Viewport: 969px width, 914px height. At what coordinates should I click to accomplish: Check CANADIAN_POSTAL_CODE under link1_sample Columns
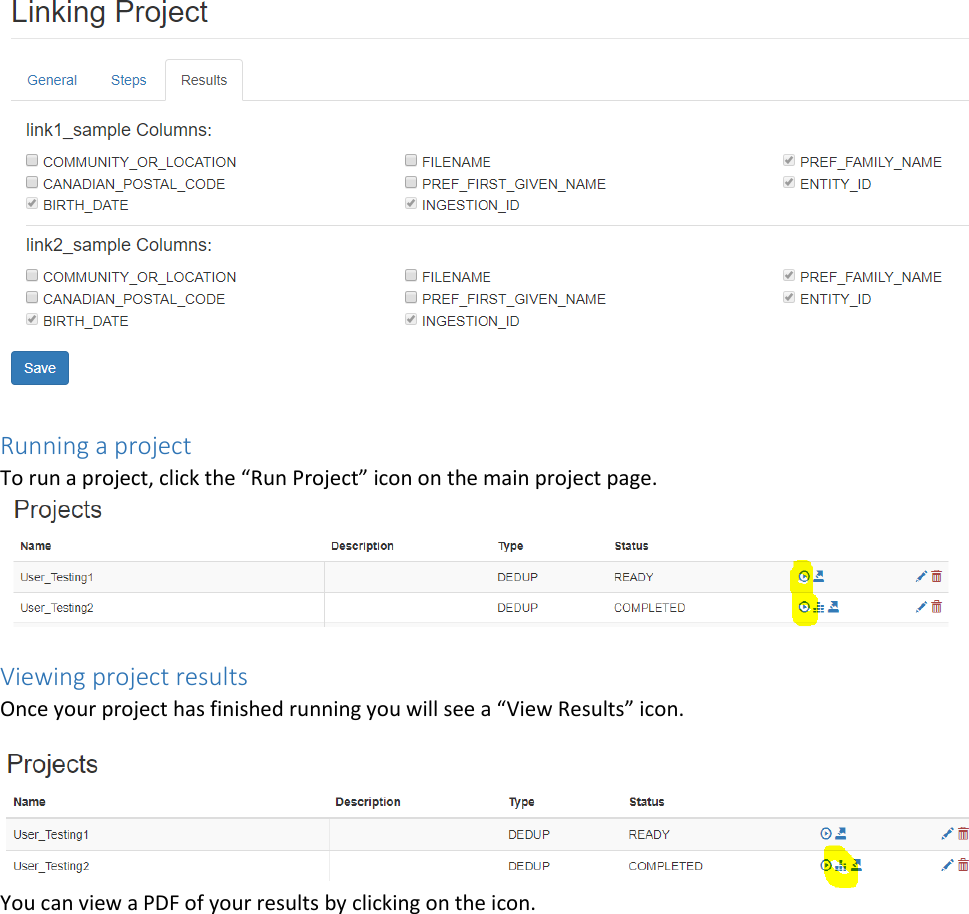(x=32, y=182)
